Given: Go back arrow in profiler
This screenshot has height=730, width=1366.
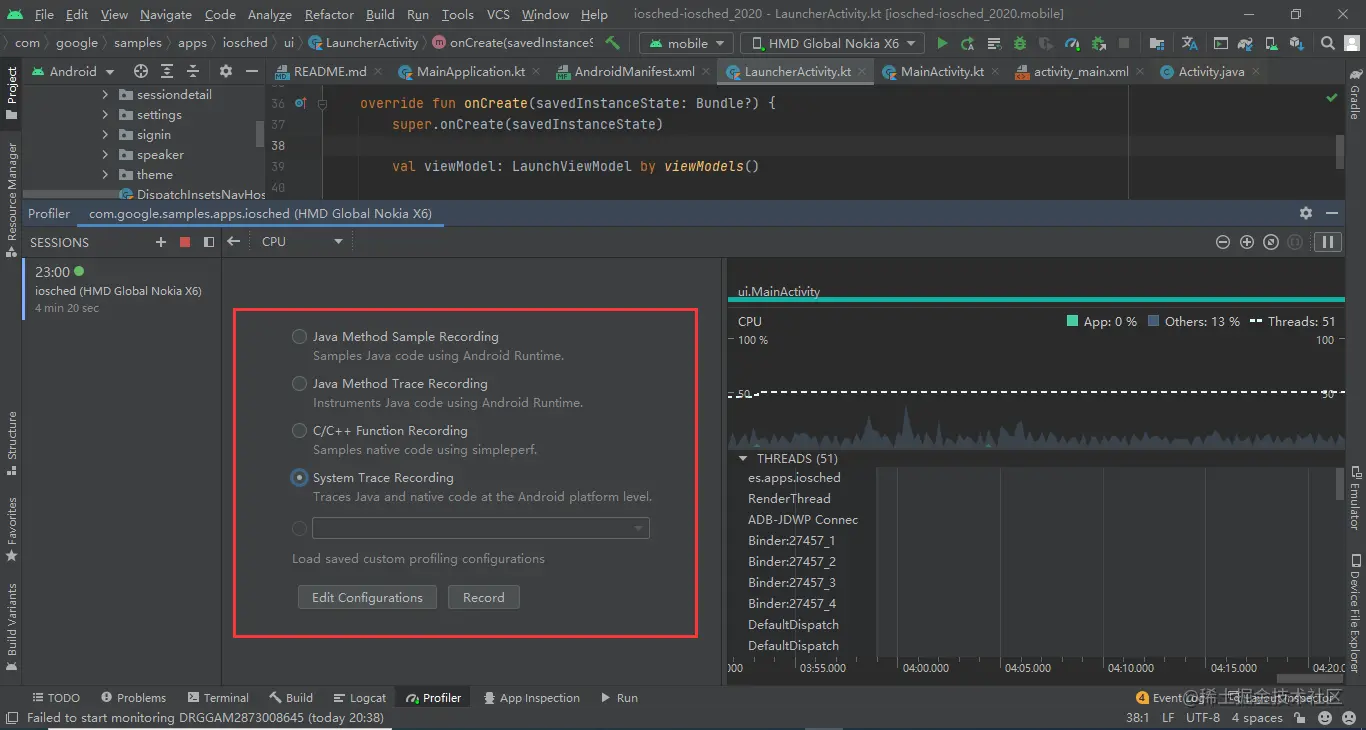Looking at the screenshot, I should tap(233, 241).
